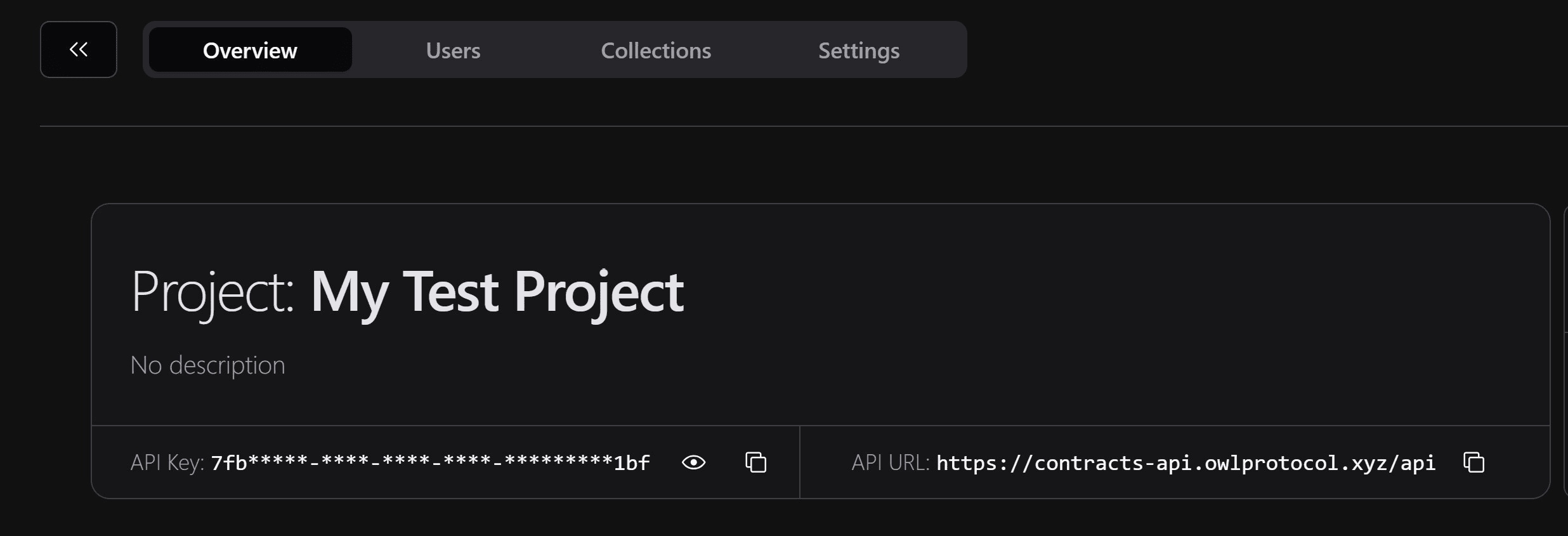The height and width of the screenshot is (536, 1568).
Task: Copy the API URL to the clipboard
Action: pyautogui.click(x=1473, y=462)
